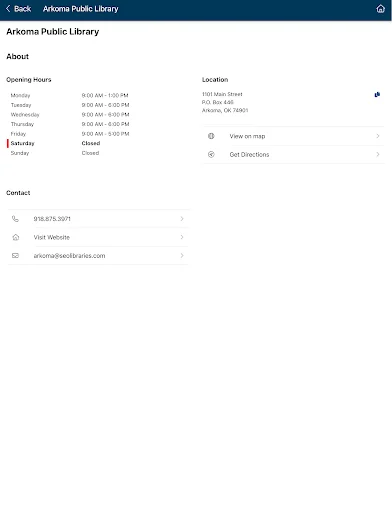Select the Contact heading
The image size is (392, 512).
coord(18,193)
